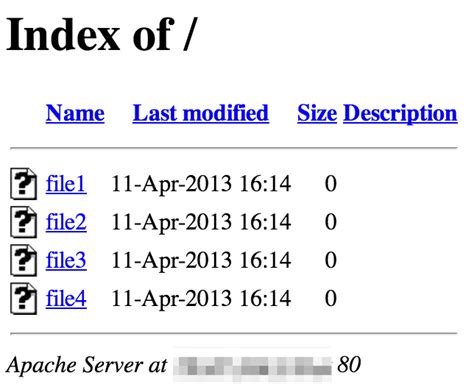Click the size value 0 for file1
Image resolution: width=474 pixels, height=384 pixels.
(x=331, y=184)
